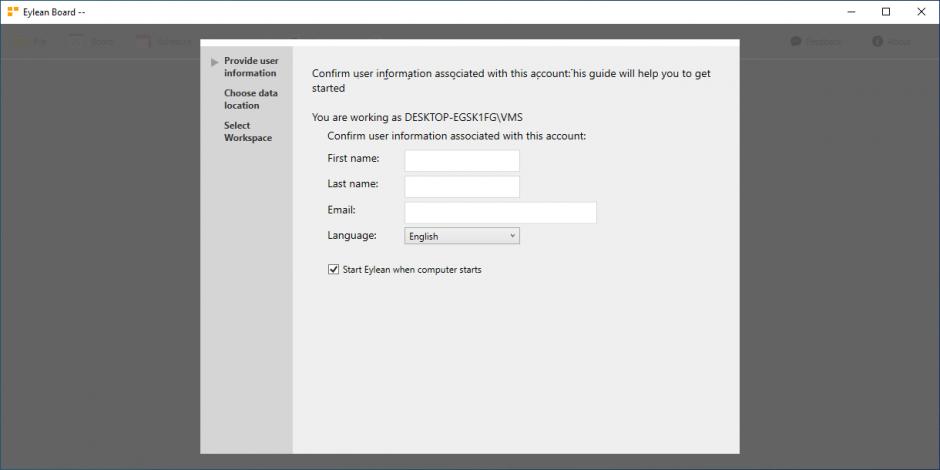Select the Email input field
Viewport: 940px width, 470px height.
[x=500, y=213]
